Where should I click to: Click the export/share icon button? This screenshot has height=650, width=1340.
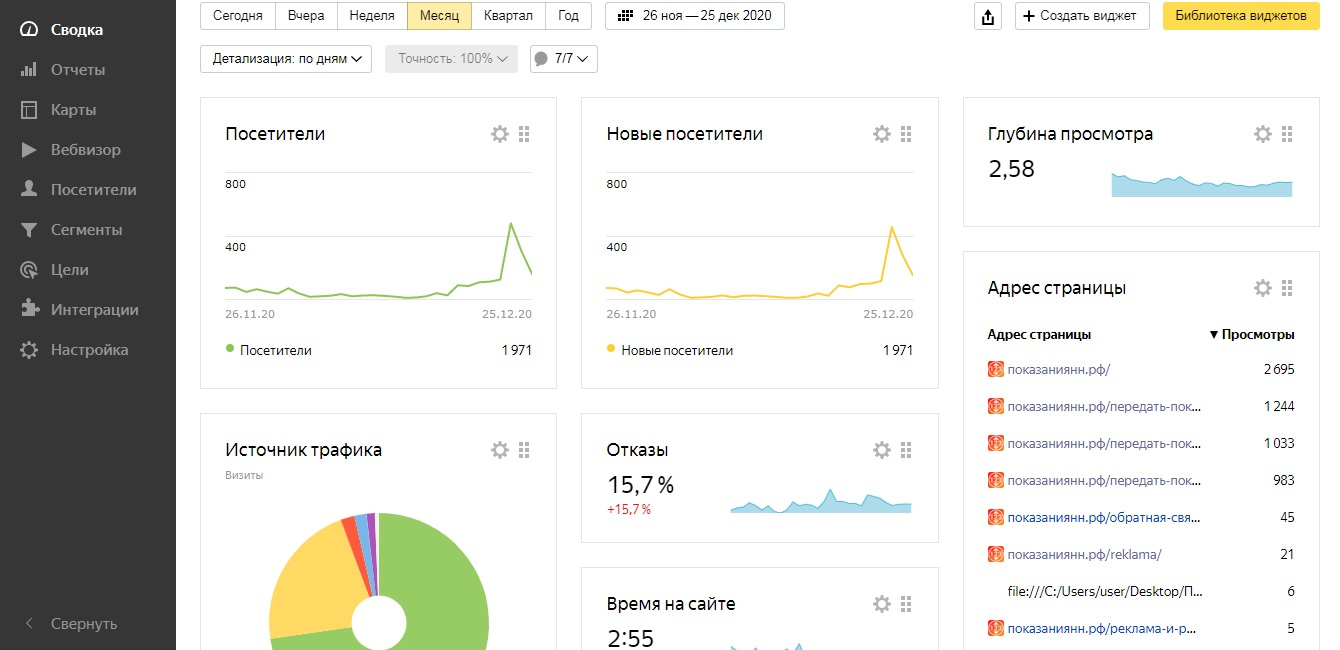[988, 16]
